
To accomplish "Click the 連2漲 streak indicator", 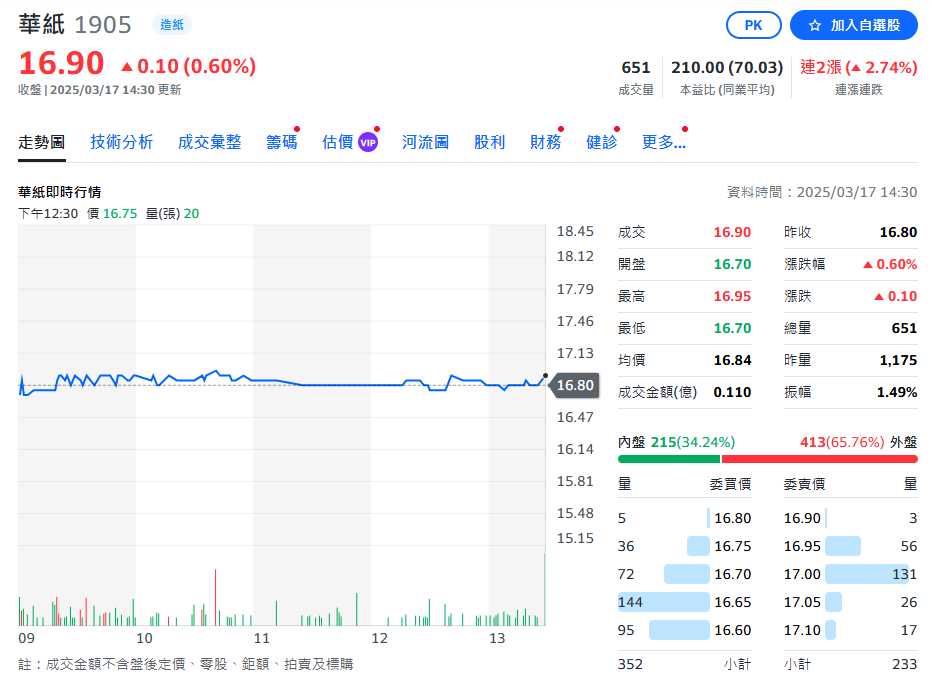I will [858, 67].
